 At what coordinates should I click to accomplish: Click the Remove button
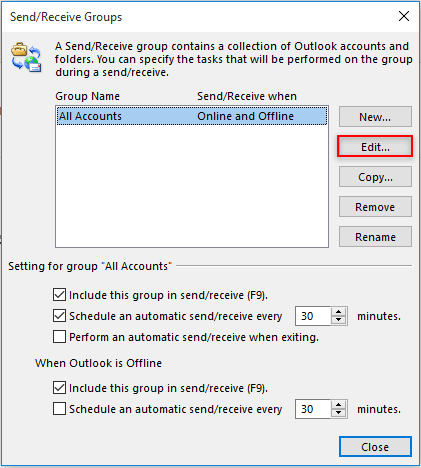coord(375,207)
